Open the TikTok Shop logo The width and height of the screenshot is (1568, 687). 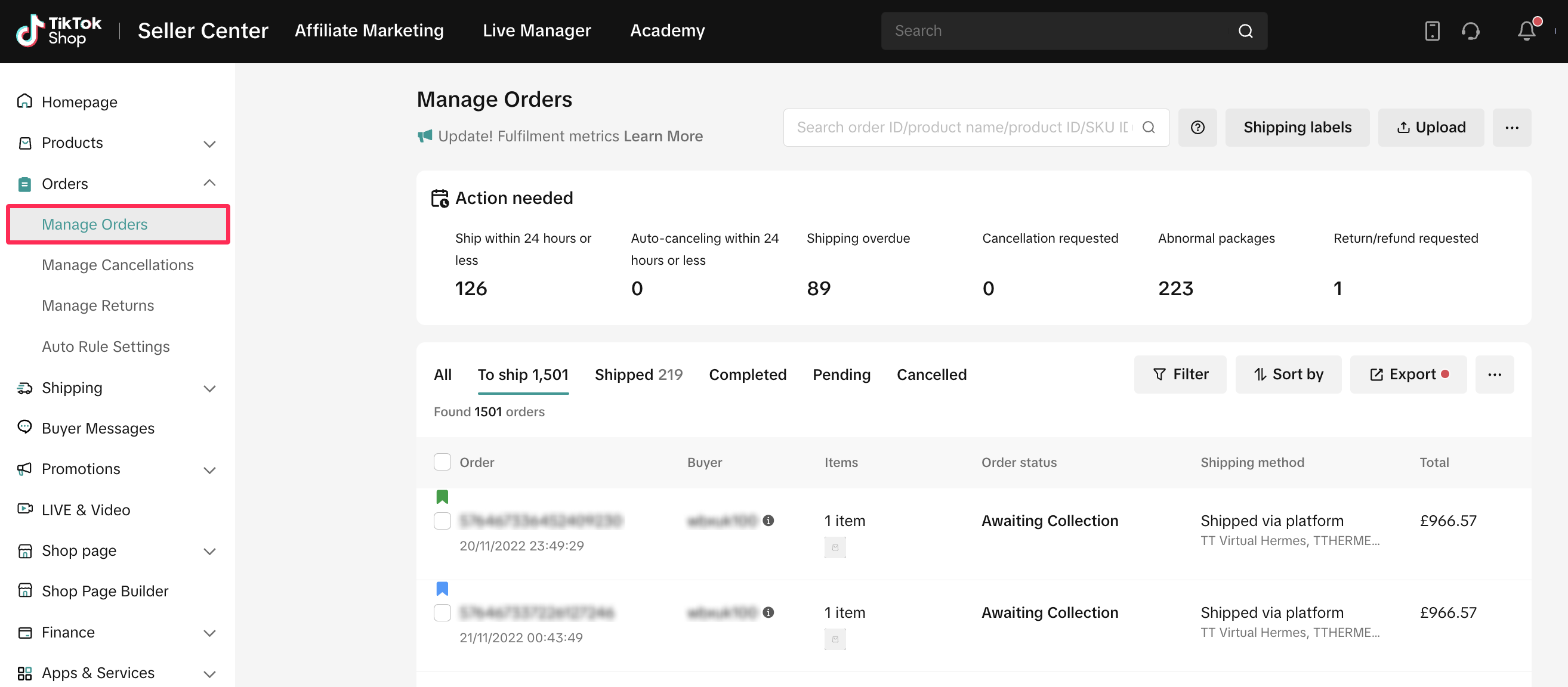pos(58,30)
